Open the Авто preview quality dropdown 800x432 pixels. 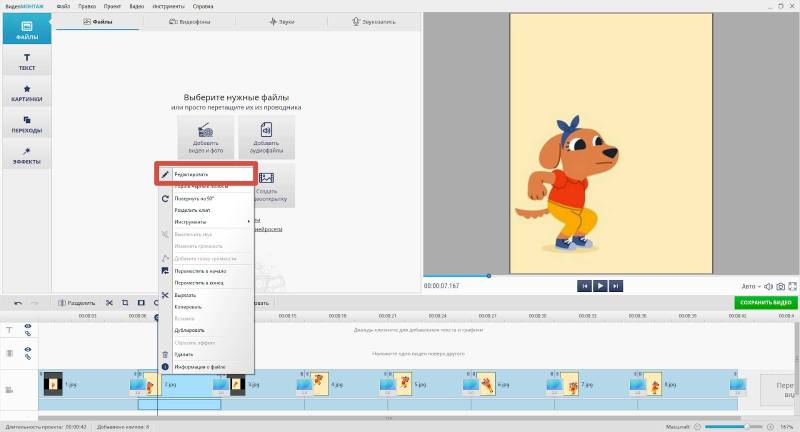[x=751, y=287]
